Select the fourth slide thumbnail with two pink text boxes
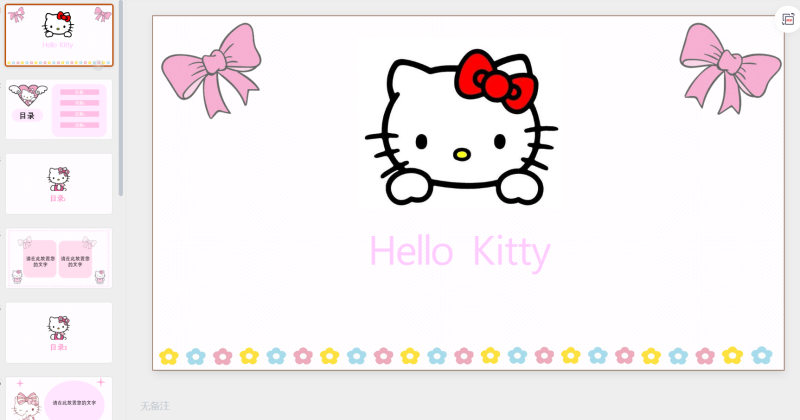Viewport: 800px width, 420px height. pyautogui.click(x=59, y=258)
